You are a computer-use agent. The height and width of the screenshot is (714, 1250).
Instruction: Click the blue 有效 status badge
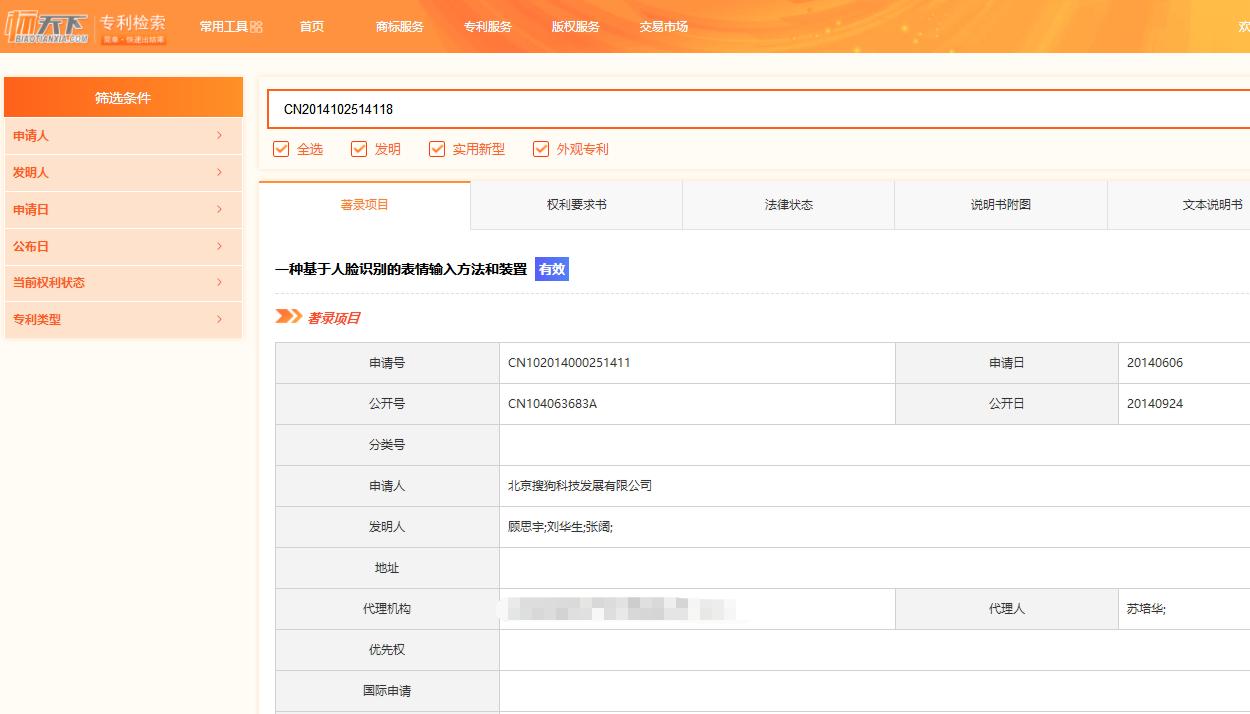pyautogui.click(x=551, y=268)
